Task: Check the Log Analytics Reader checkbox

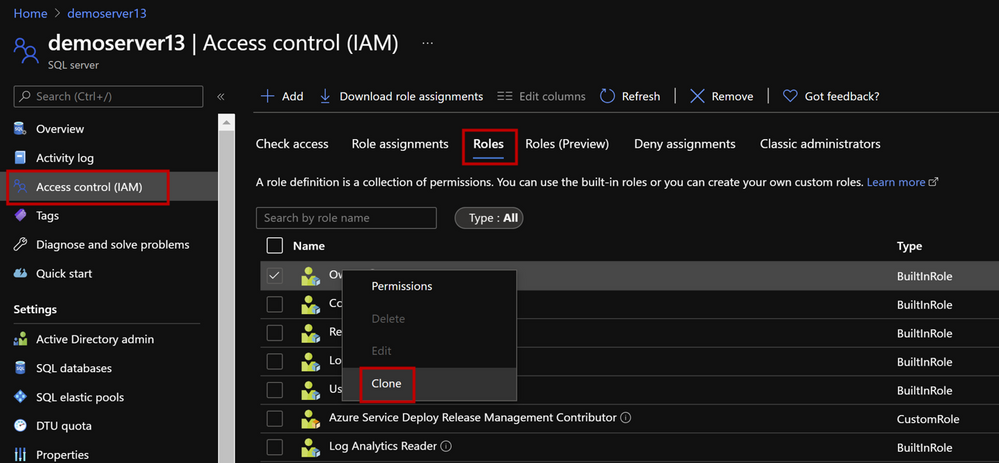Action: [x=275, y=447]
